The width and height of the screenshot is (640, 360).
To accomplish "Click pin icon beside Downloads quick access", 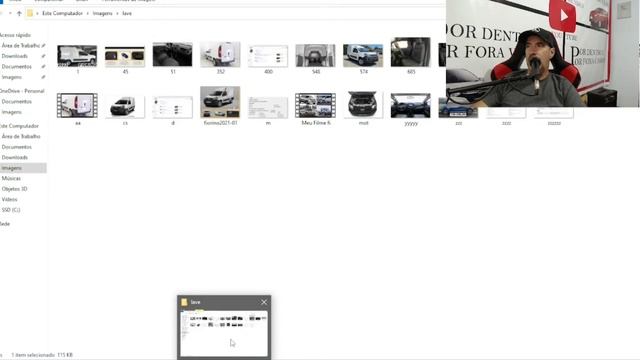I will [43, 56].
